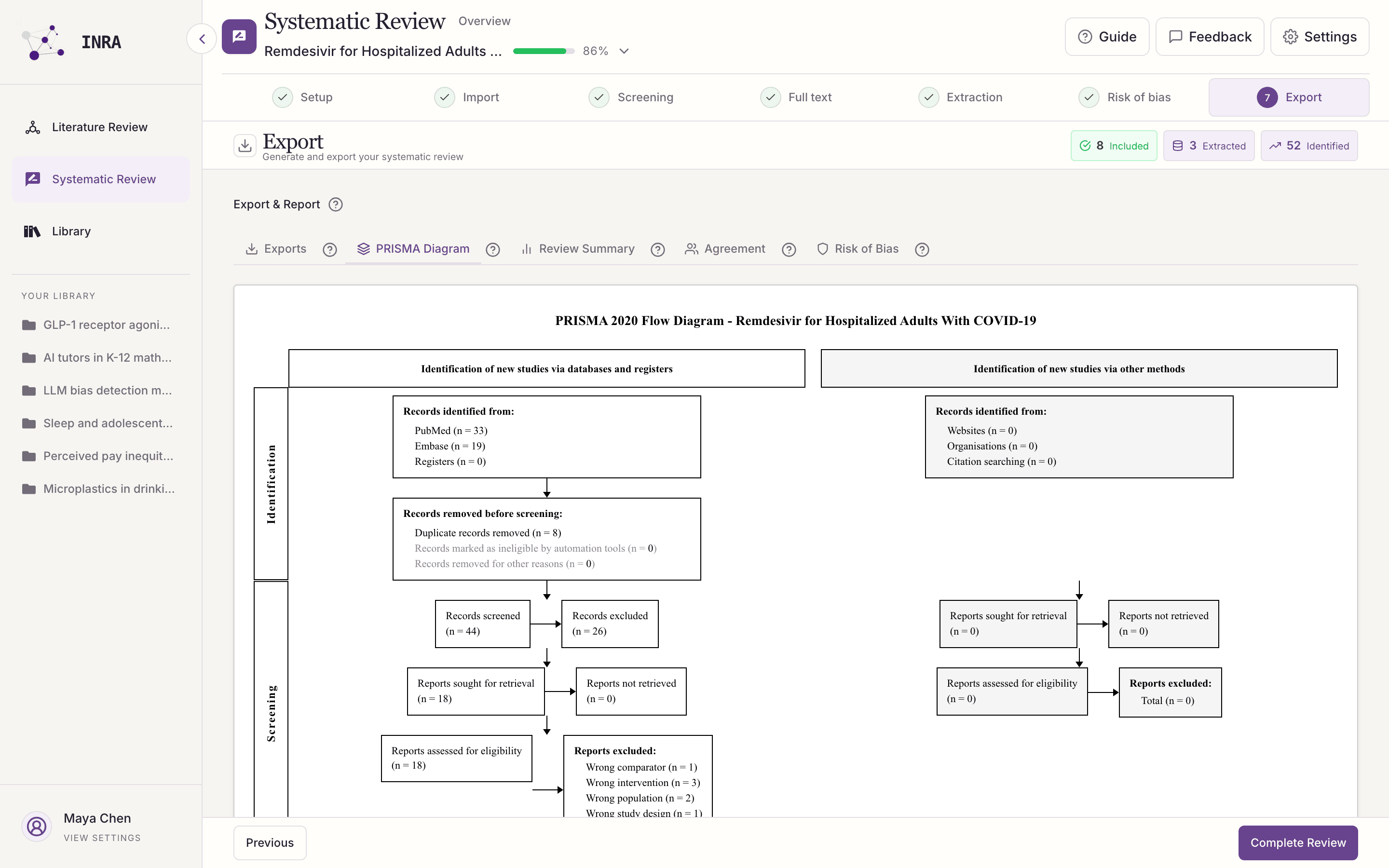Viewport: 1389px width, 868px height.
Task: Expand the review progress dropdown chevron
Action: click(x=625, y=51)
